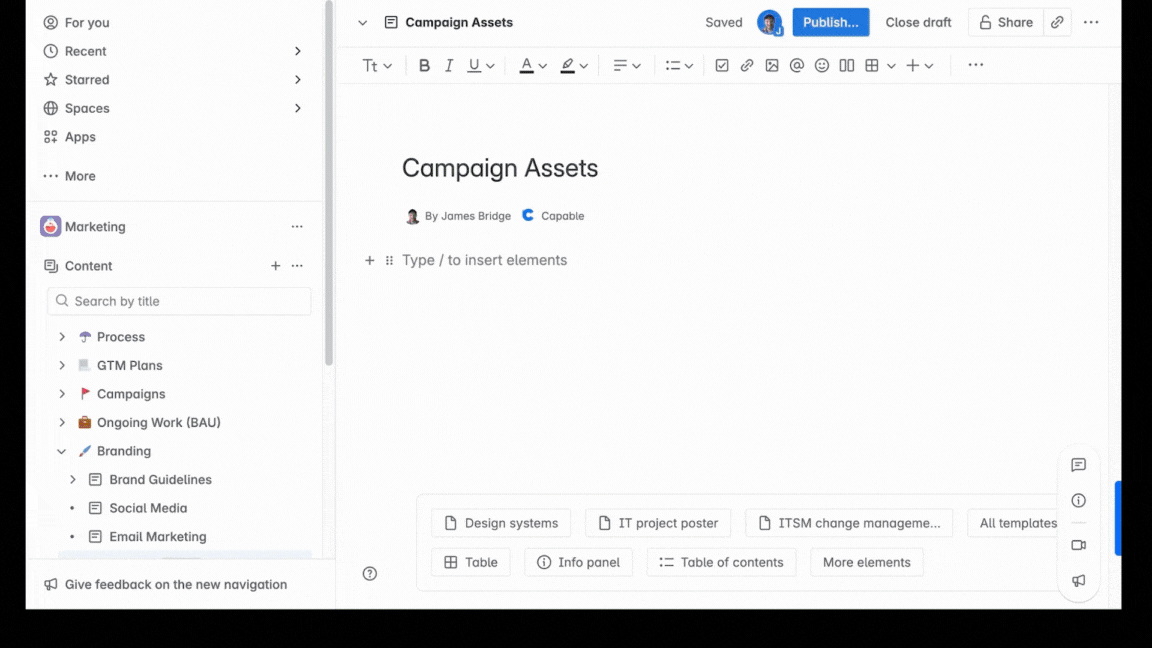Add a mention with the @ icon
The height and width of the screenshot is (648, 1152).
click(797, 64)
